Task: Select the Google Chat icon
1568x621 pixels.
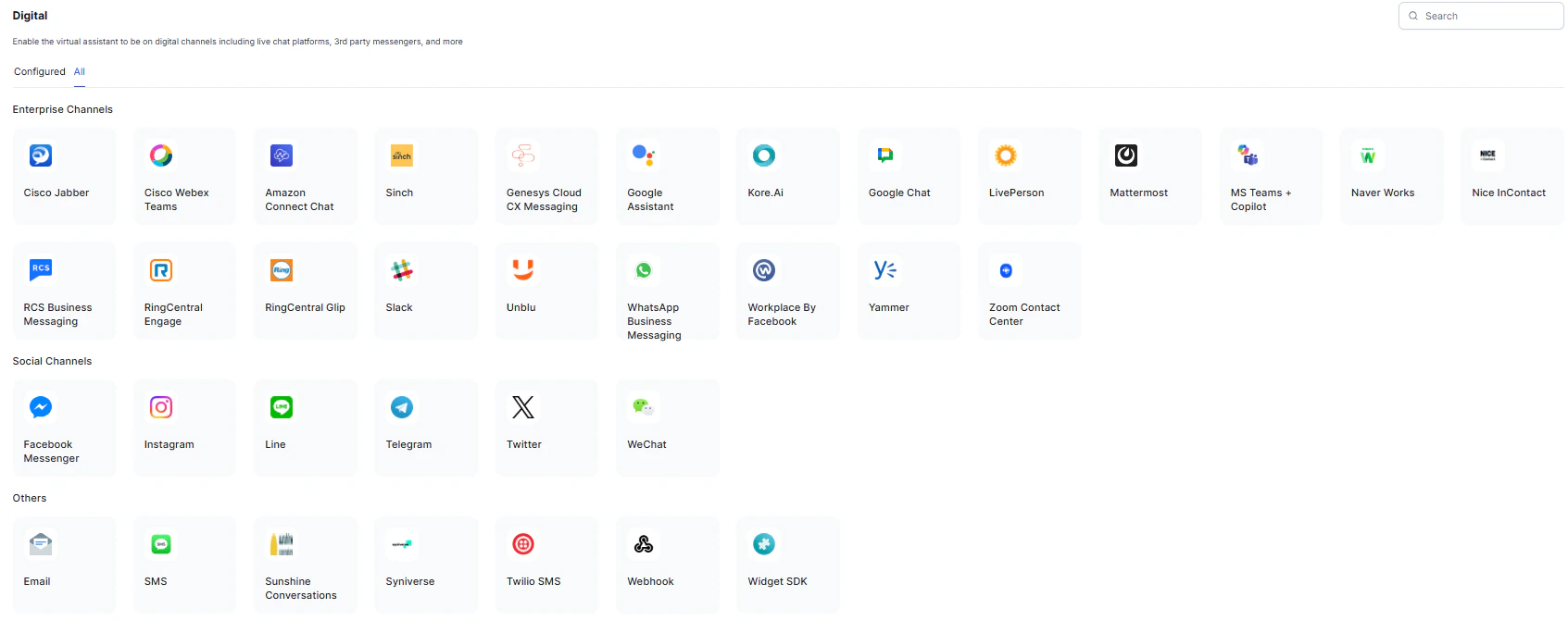Action: pos(885,155)
